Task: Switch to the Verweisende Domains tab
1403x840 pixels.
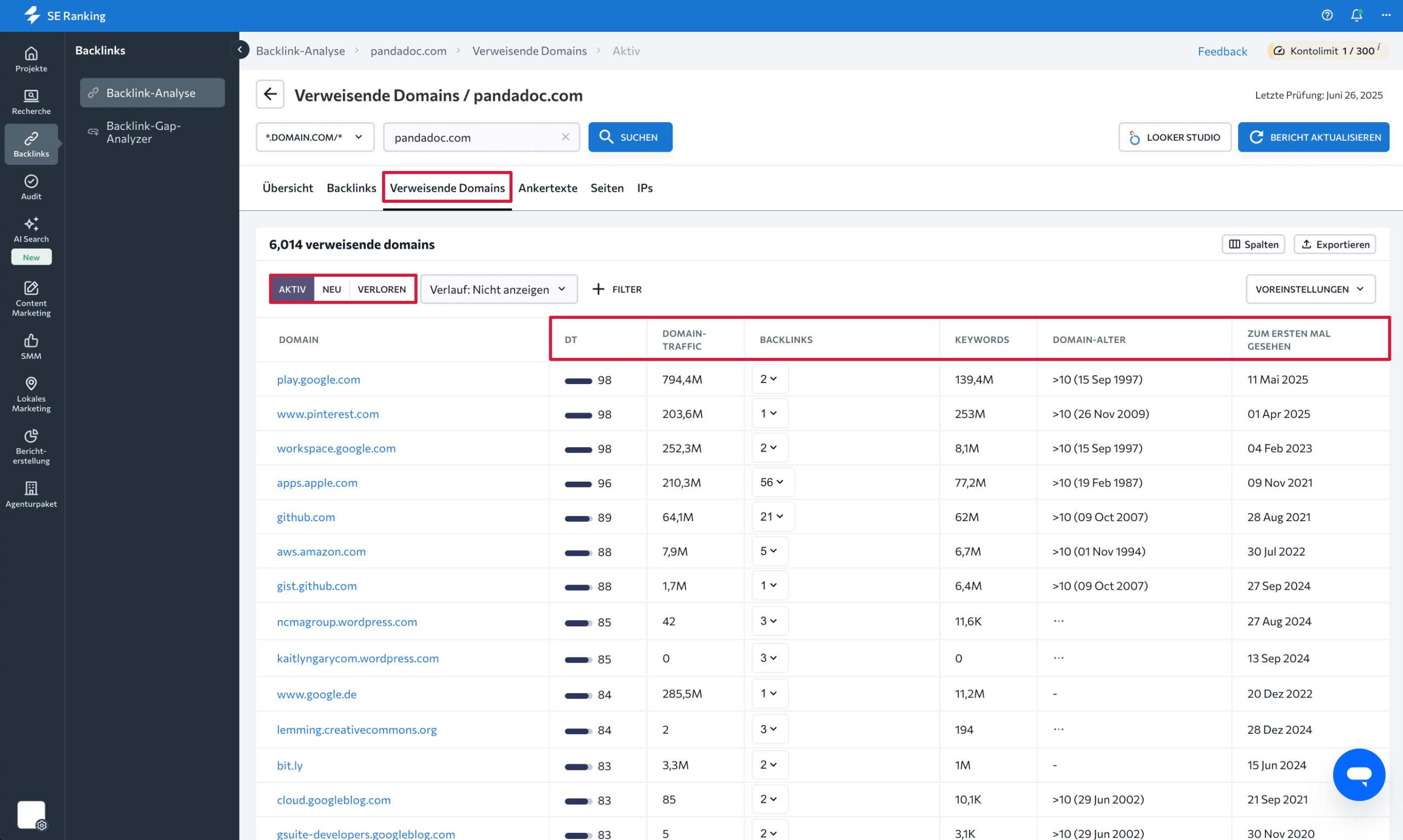Action: [x=447, y=188]
